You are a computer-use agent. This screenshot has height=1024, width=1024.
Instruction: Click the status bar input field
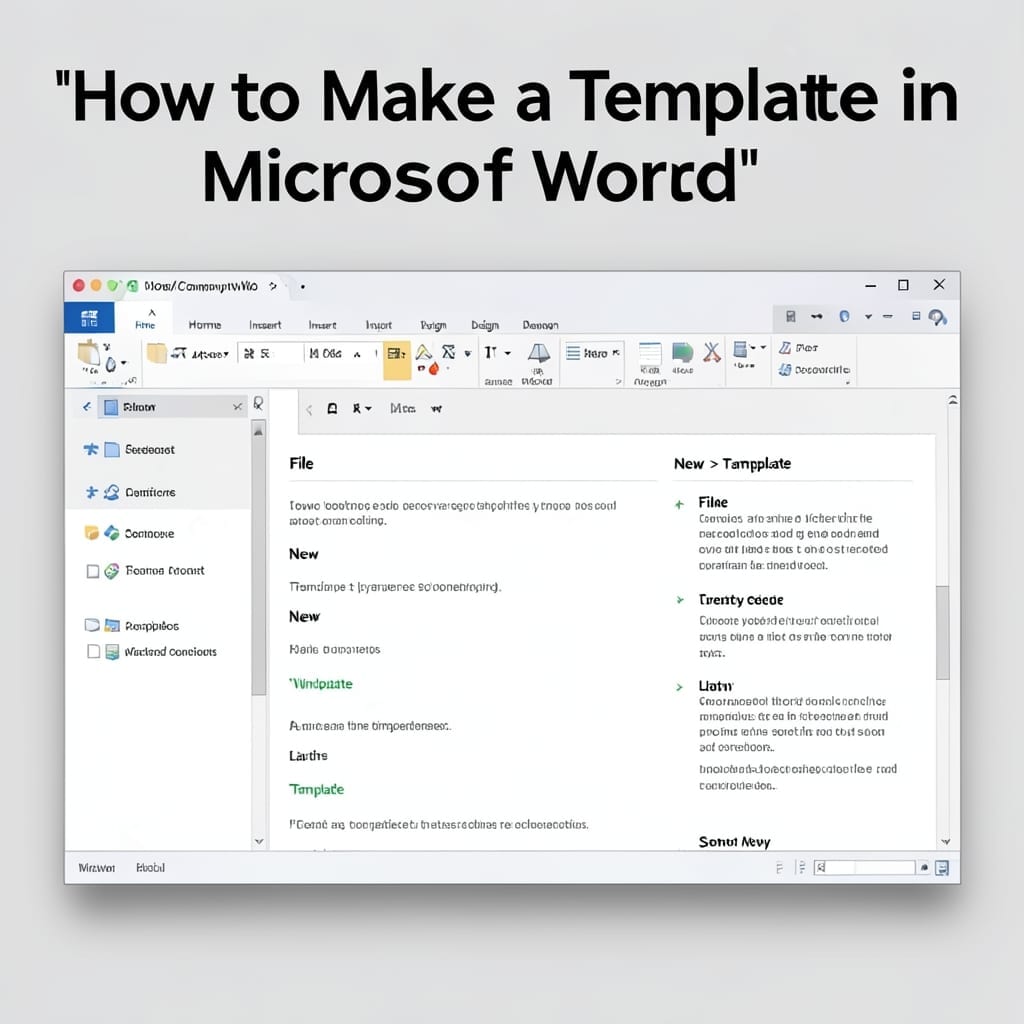point(864,867)
